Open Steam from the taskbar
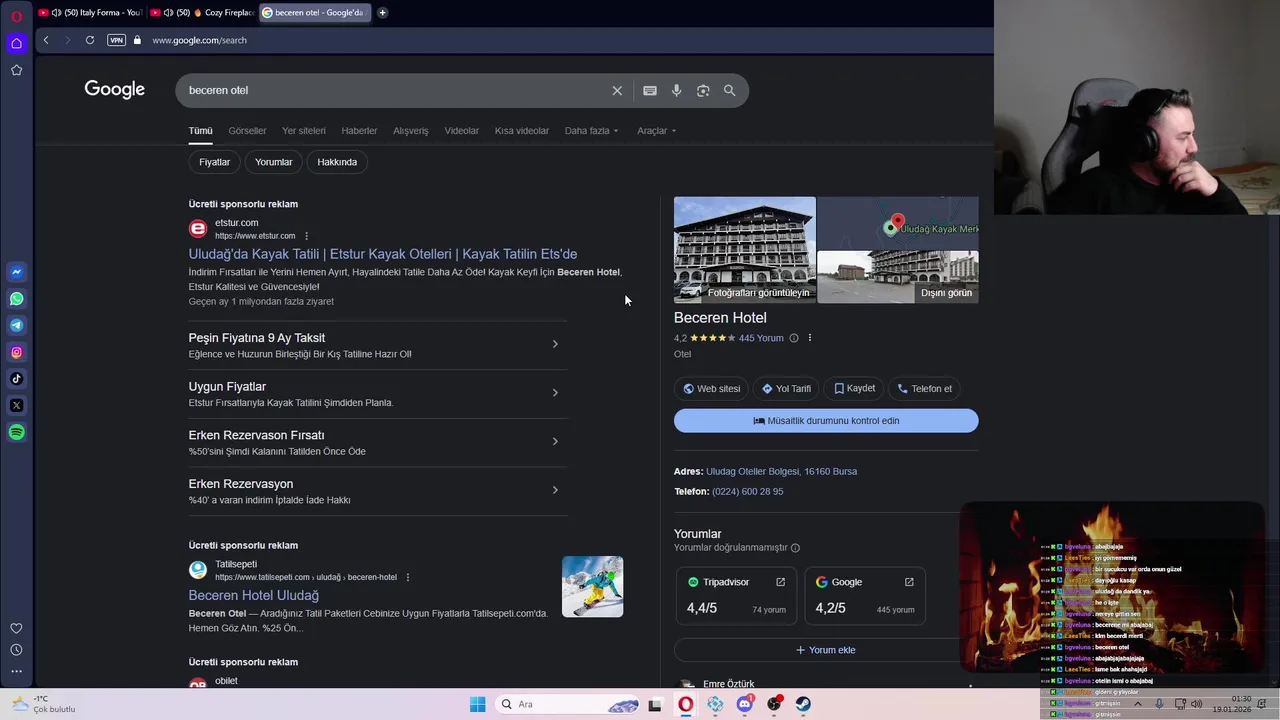This screenshot has width=1280, height=720. [803, 704]
